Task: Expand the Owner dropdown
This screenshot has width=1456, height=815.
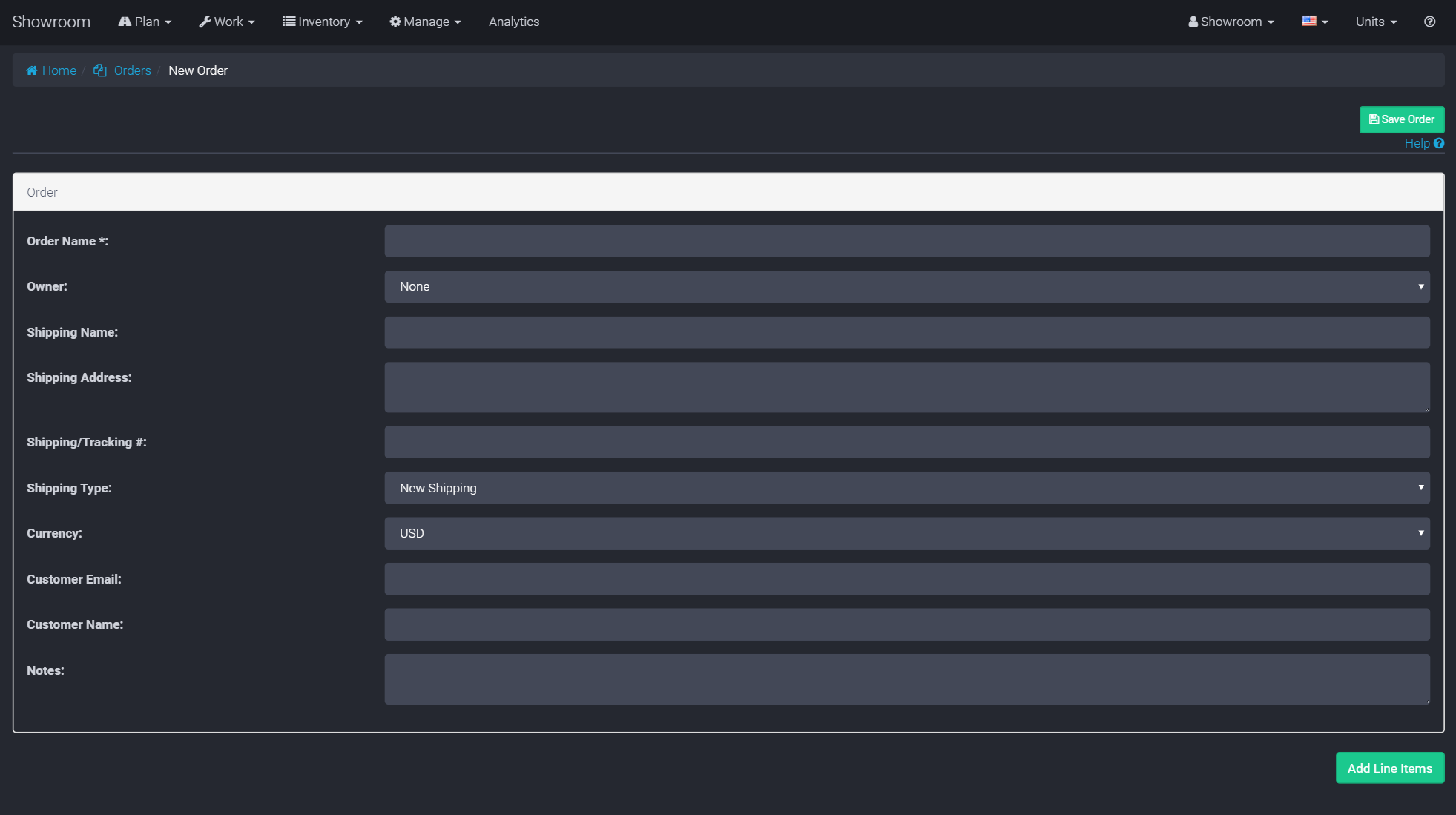Action: click(x=906, y=286)
